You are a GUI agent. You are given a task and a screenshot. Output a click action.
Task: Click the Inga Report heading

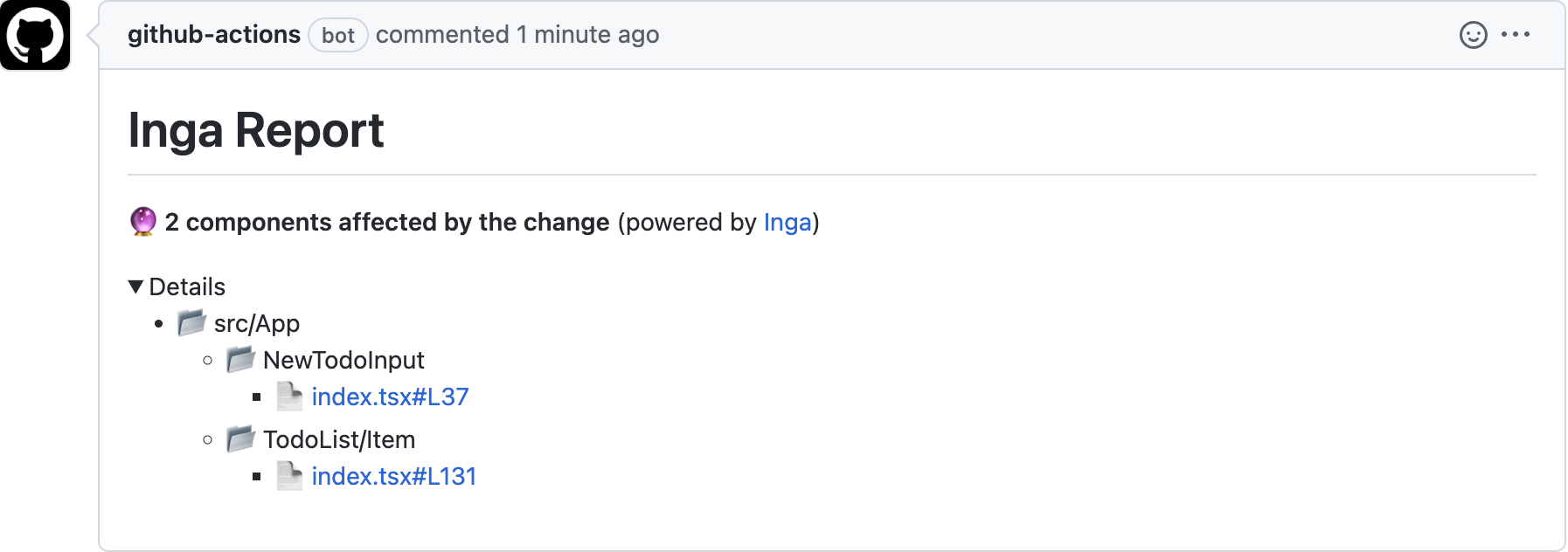pyautogui.click(x=256, y=129)
